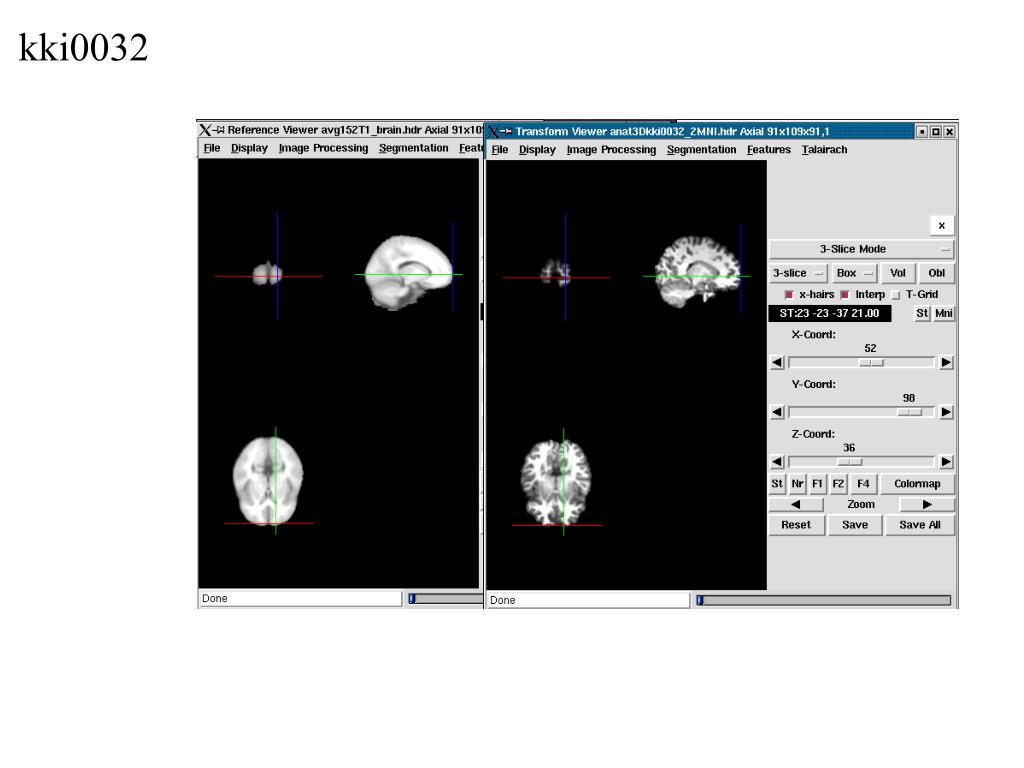Image resolution: width=1024 pixels, height=768 pixels.
Task: Click the Y-Coord right arrow
Action: tap(946, 412)
